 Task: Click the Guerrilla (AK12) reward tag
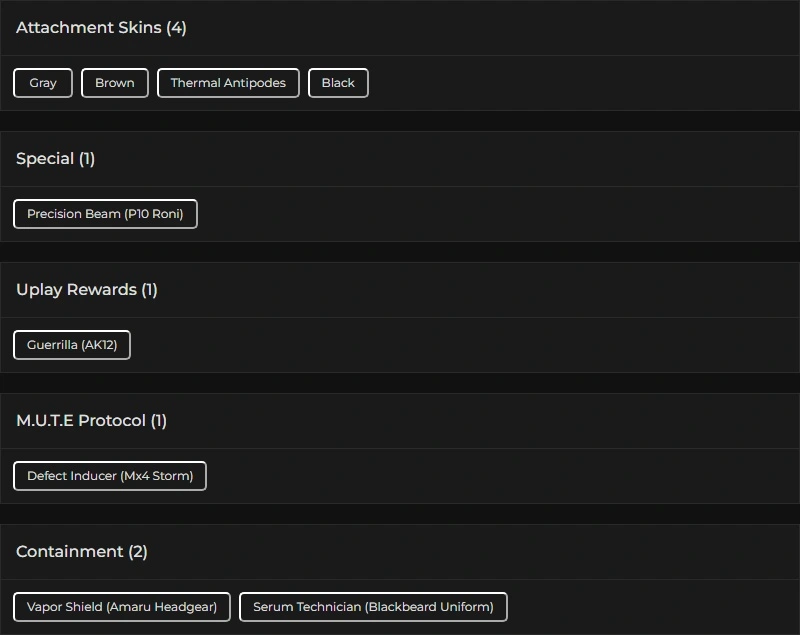click(x=72, y=345)
